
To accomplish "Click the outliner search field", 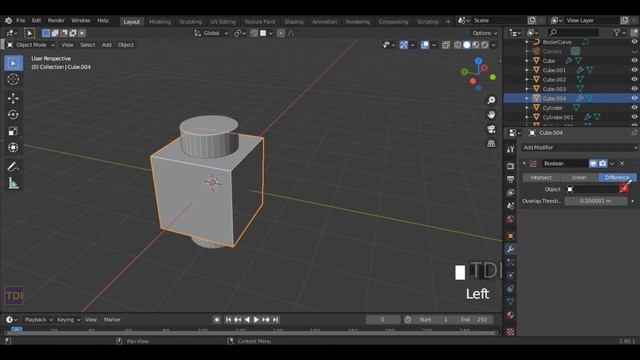I will 573,32.
